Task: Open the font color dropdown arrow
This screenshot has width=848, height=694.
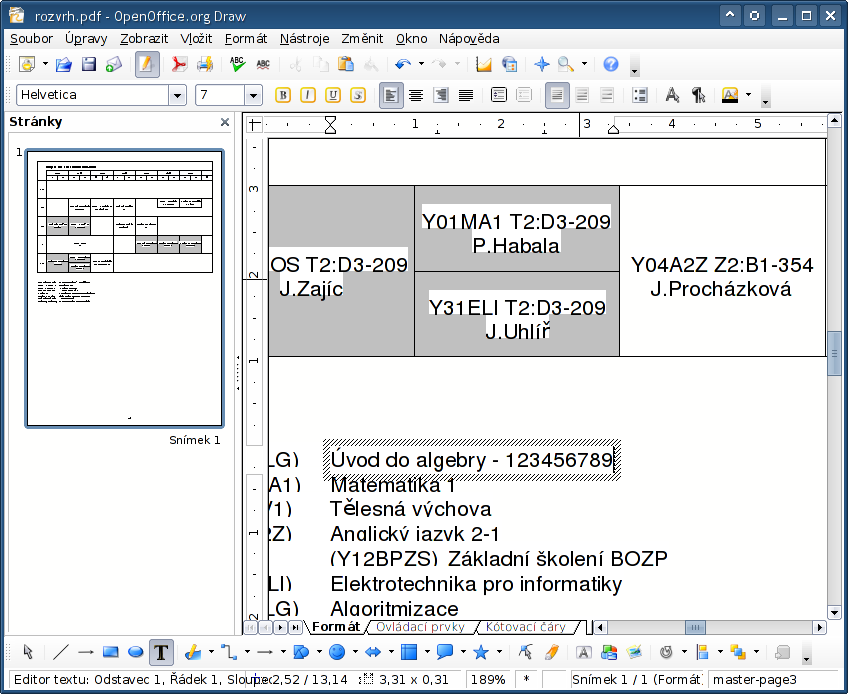Action: pyautogui.click(x=747, y=95)
